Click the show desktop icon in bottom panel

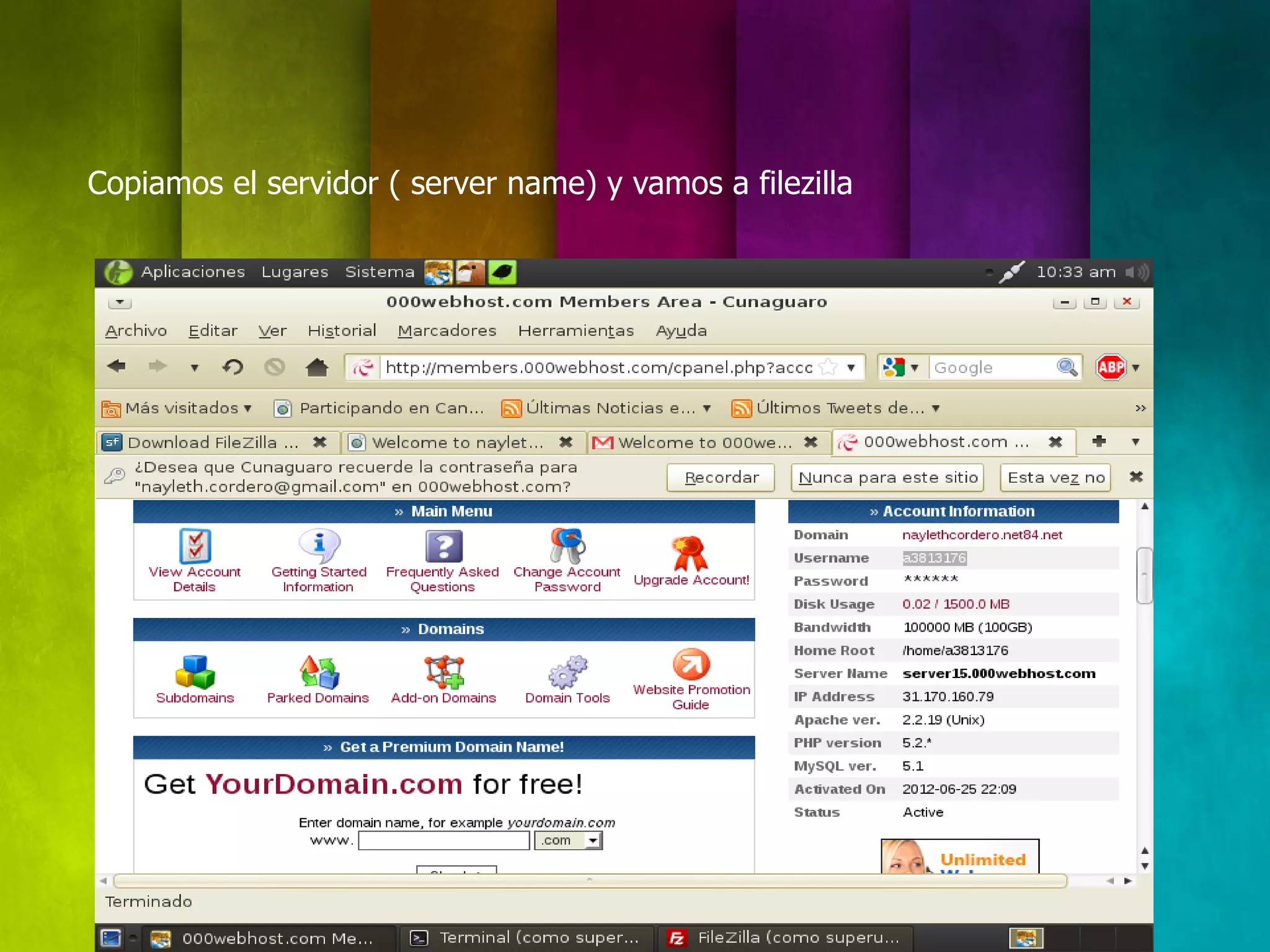pos(111,938)
